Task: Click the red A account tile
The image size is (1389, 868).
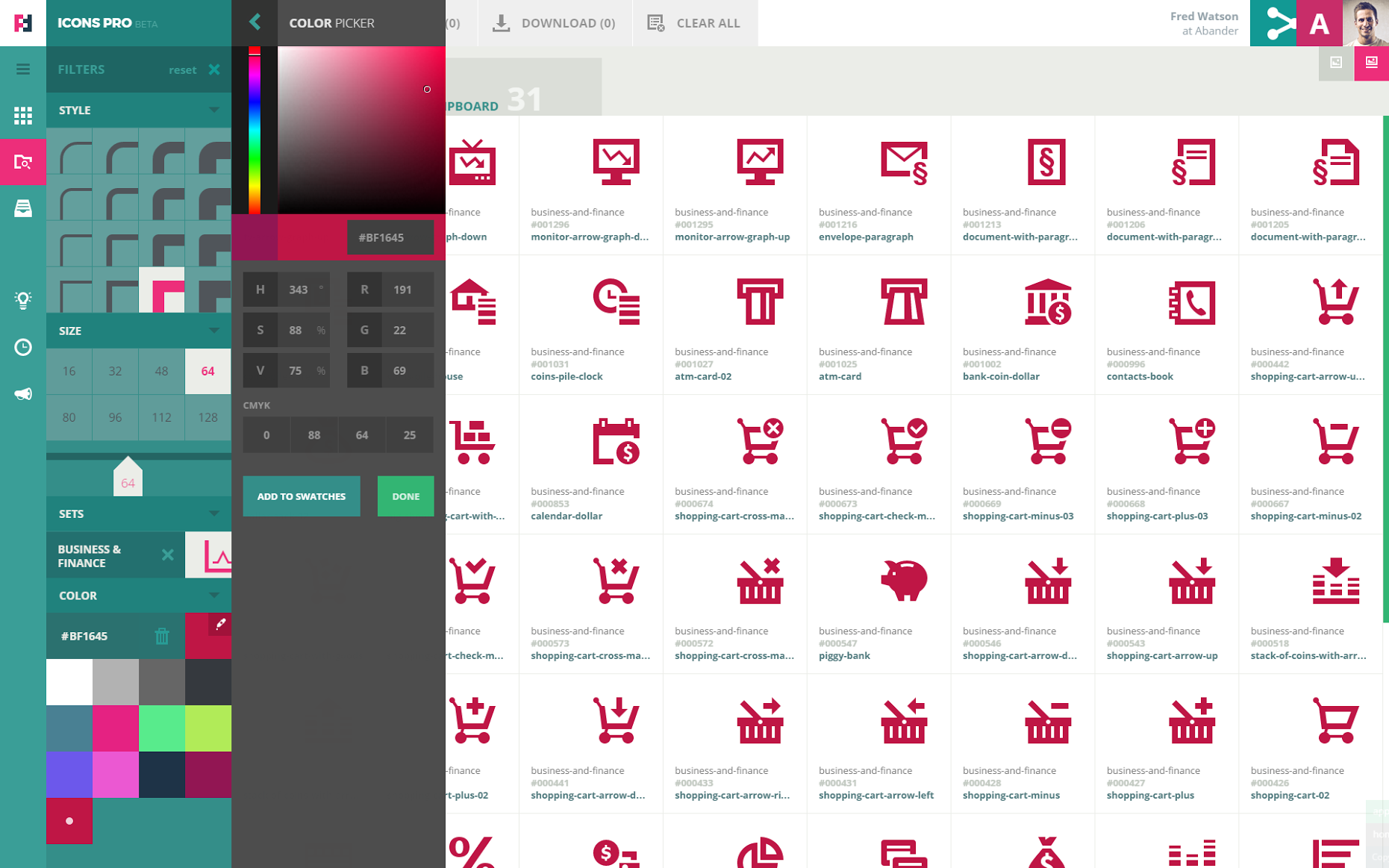Action: coord(1320,23)
